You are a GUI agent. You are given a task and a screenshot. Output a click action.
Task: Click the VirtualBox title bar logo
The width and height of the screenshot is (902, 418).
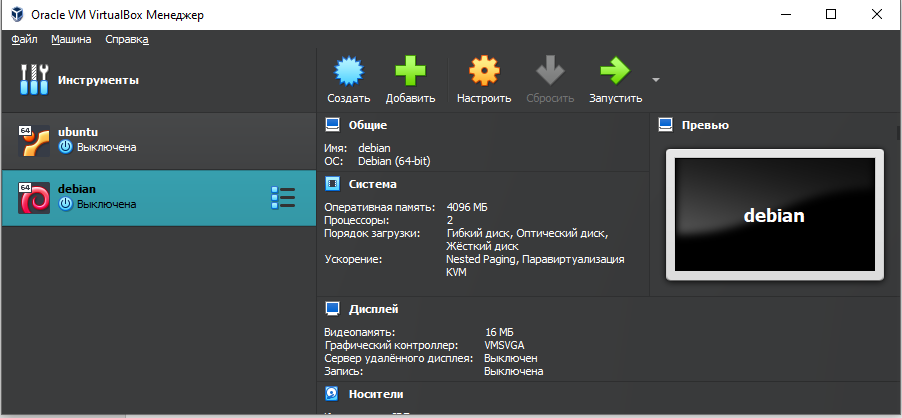[17, 14]
